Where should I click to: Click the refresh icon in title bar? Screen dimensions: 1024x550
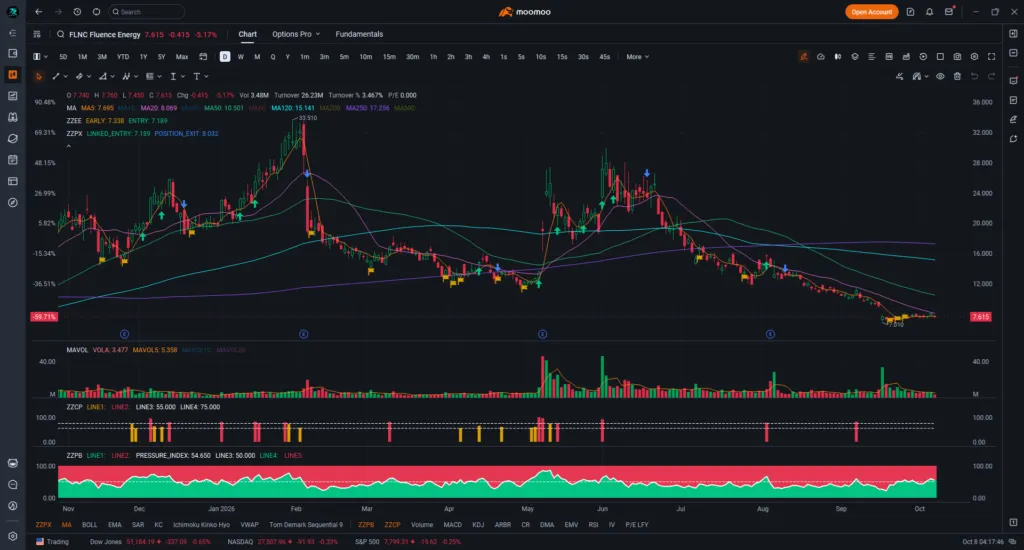coord(96,12)
